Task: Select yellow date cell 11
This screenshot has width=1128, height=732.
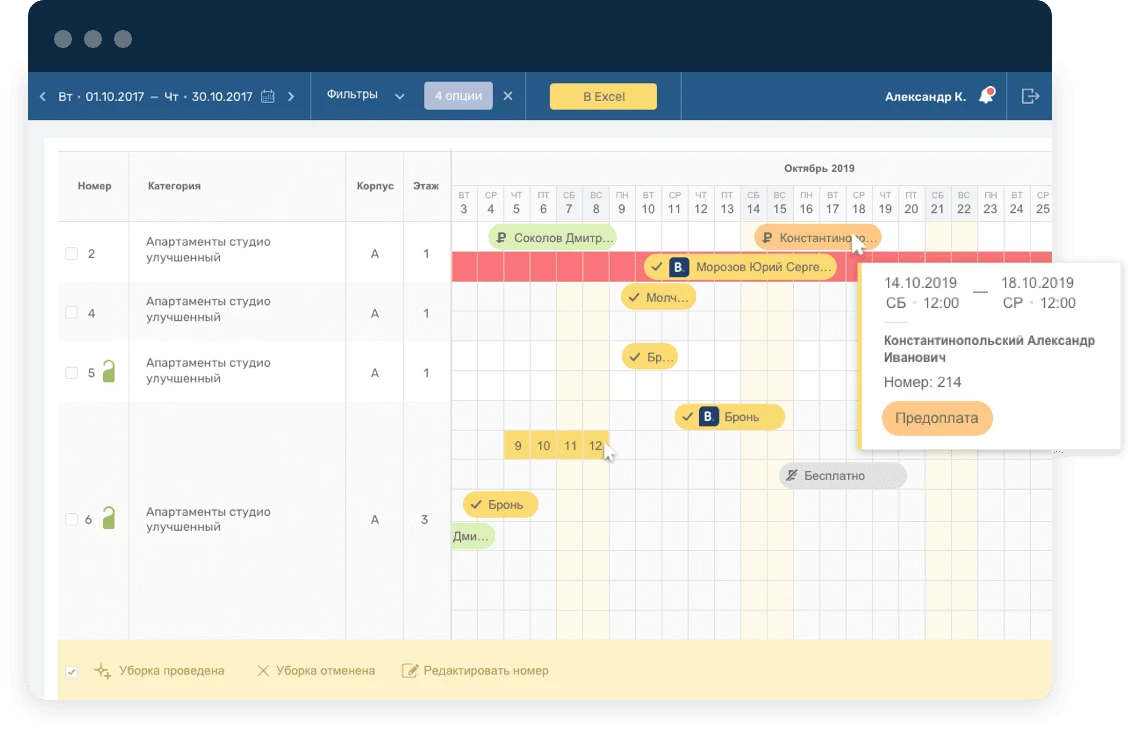Action: (x=570, y=446)
